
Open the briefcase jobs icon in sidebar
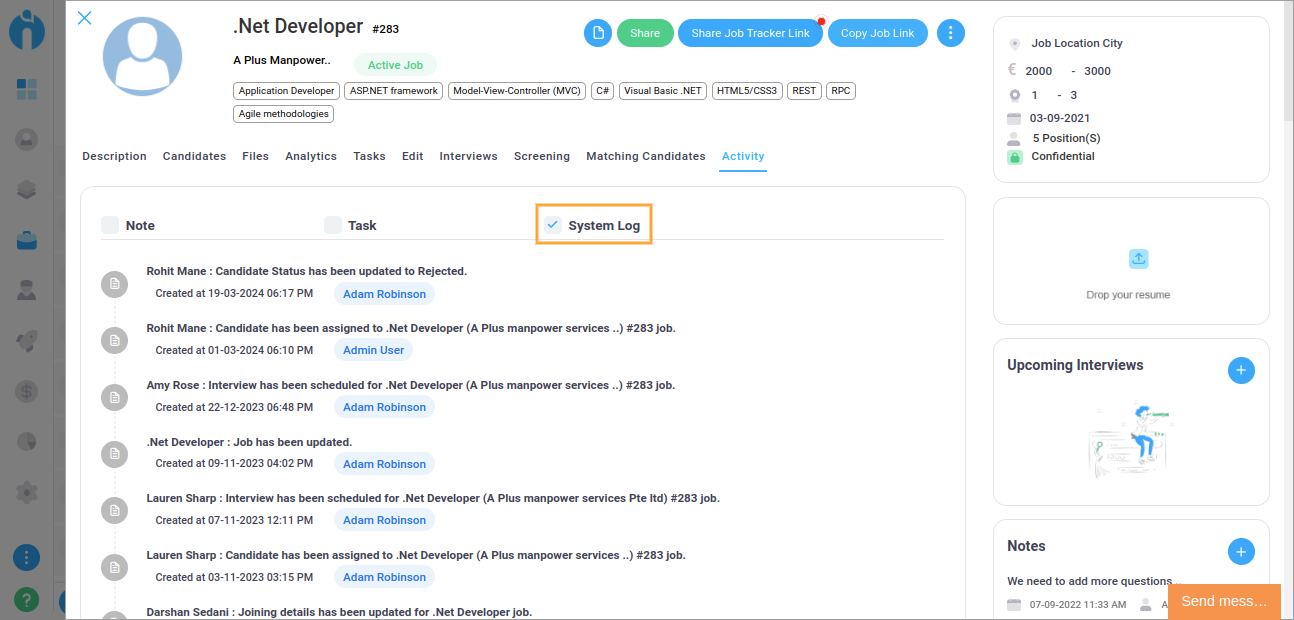pos(27,240)
